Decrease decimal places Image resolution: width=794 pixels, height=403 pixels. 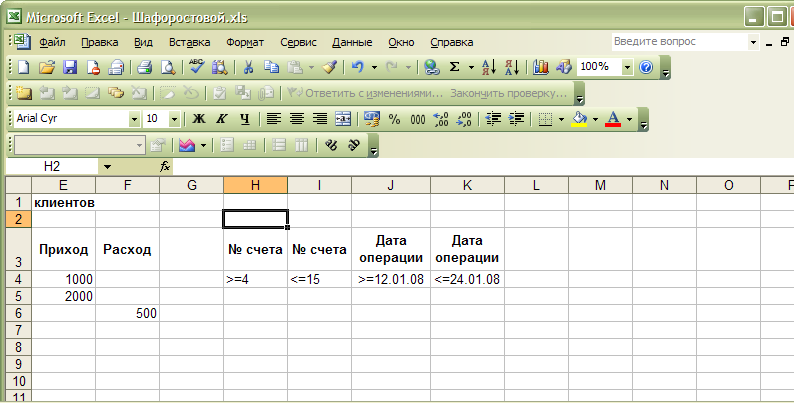464,119
